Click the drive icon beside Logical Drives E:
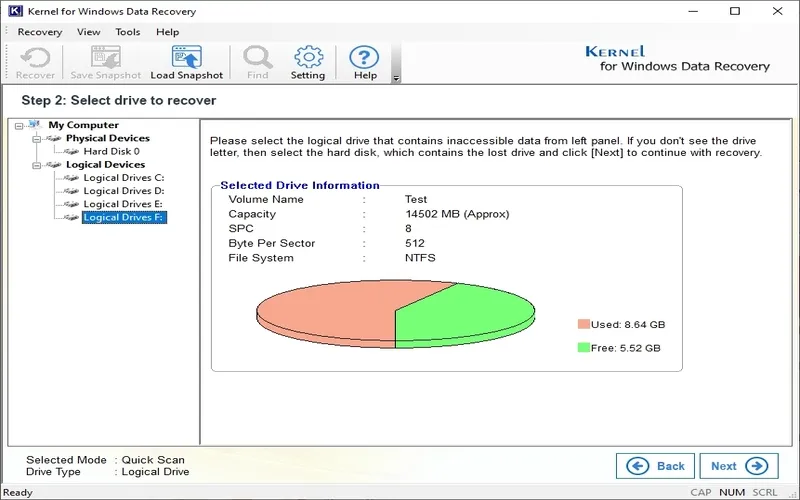 [71, 205]
